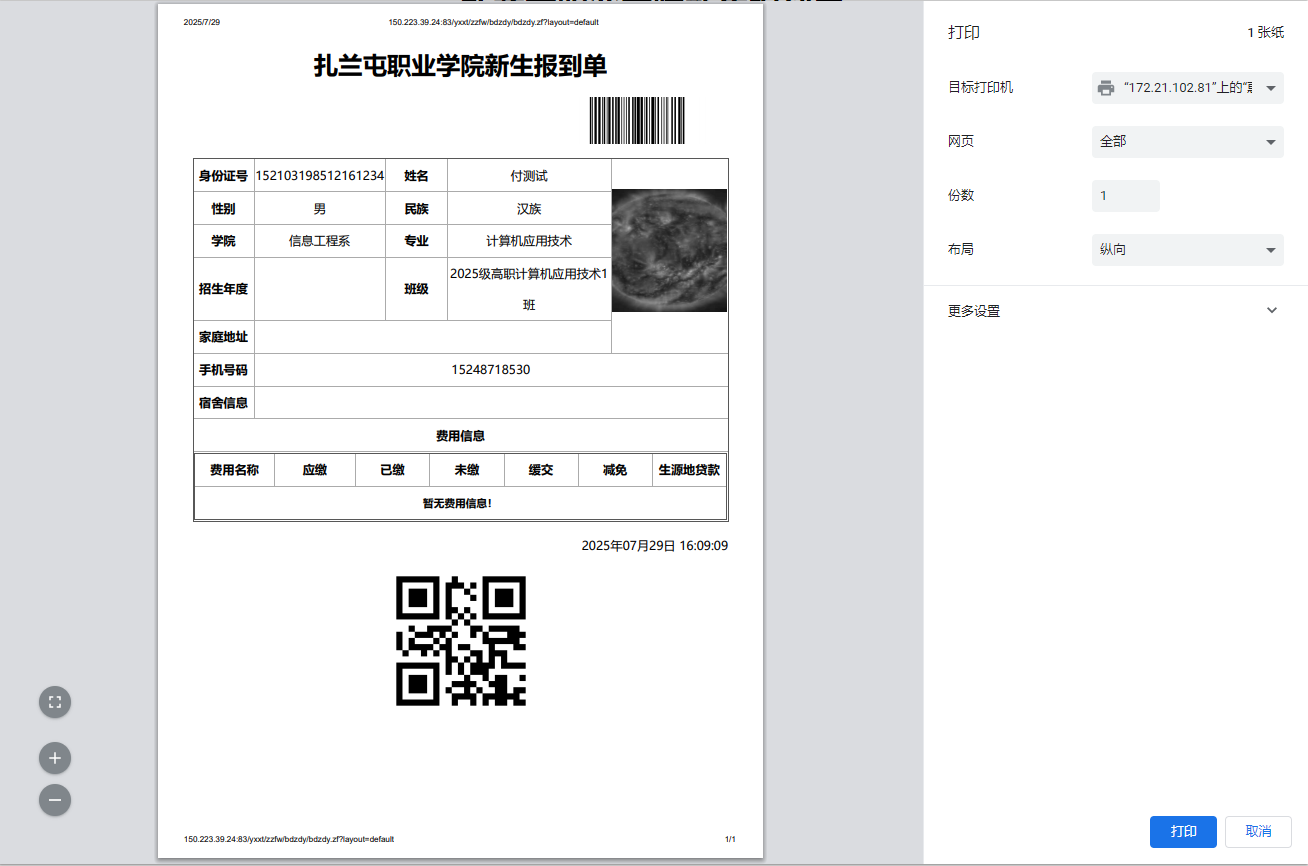
Task: Click the 身份证号 label cell
Action: (224, 176)
